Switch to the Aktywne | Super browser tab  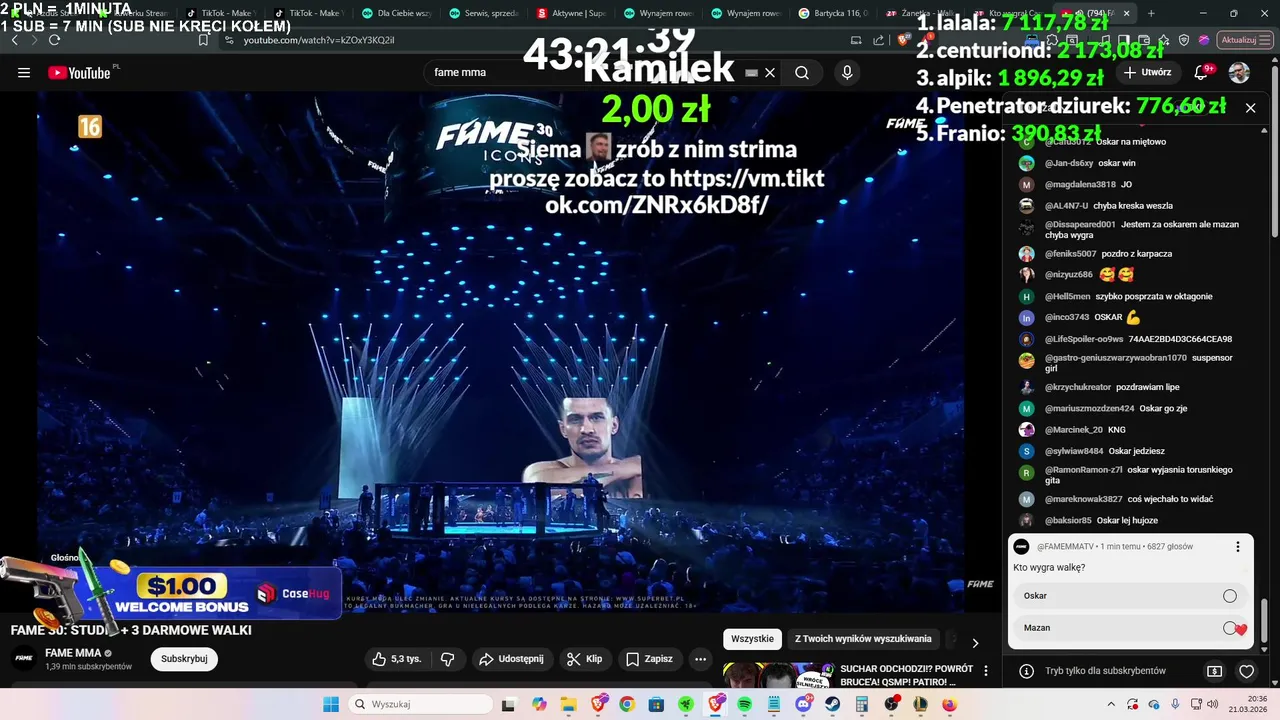click(x=571, y=14)
